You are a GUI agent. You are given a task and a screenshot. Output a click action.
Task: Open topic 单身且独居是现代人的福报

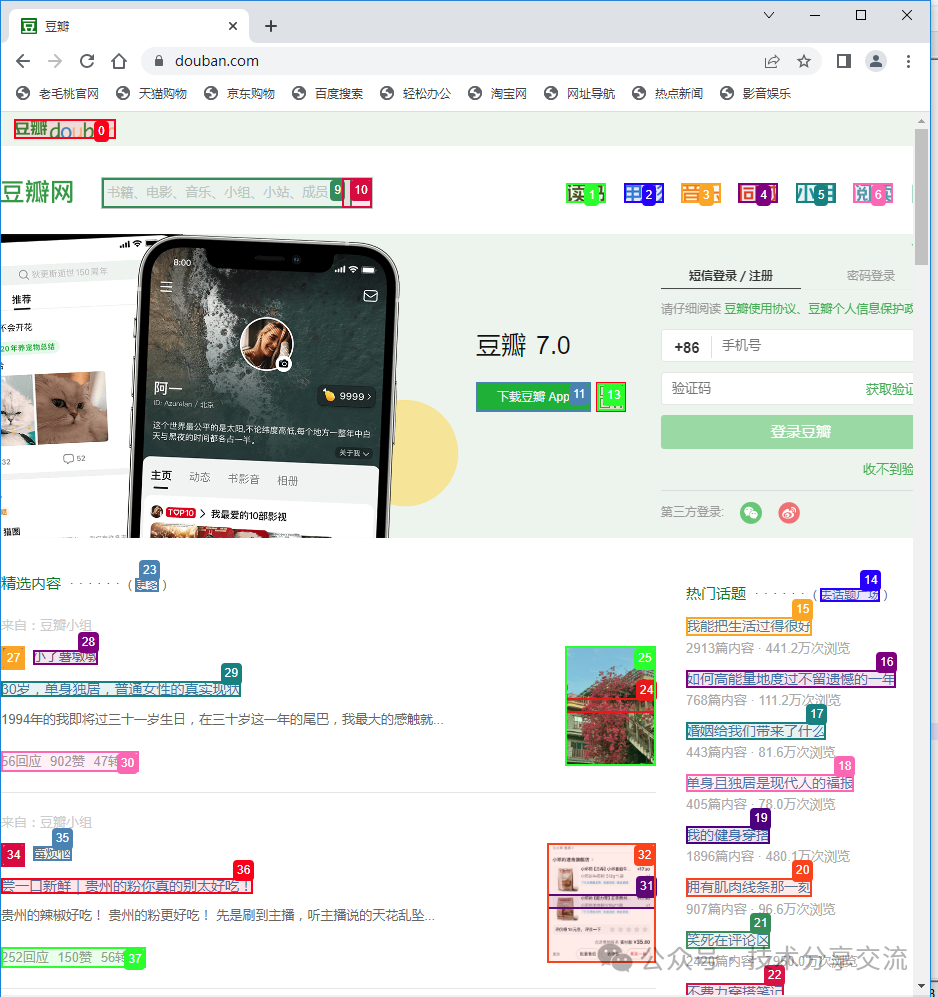(x=769, y=783)
